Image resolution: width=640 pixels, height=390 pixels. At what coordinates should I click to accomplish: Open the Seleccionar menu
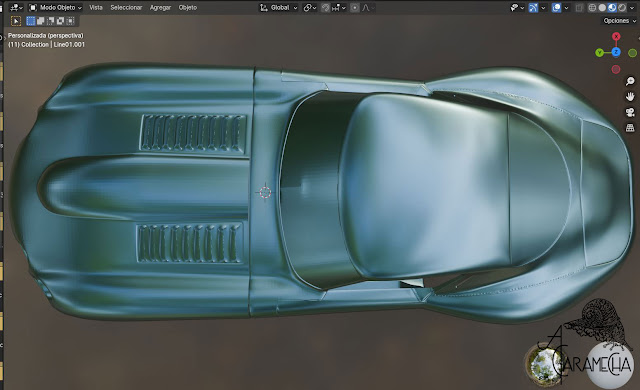pos(126,8)
